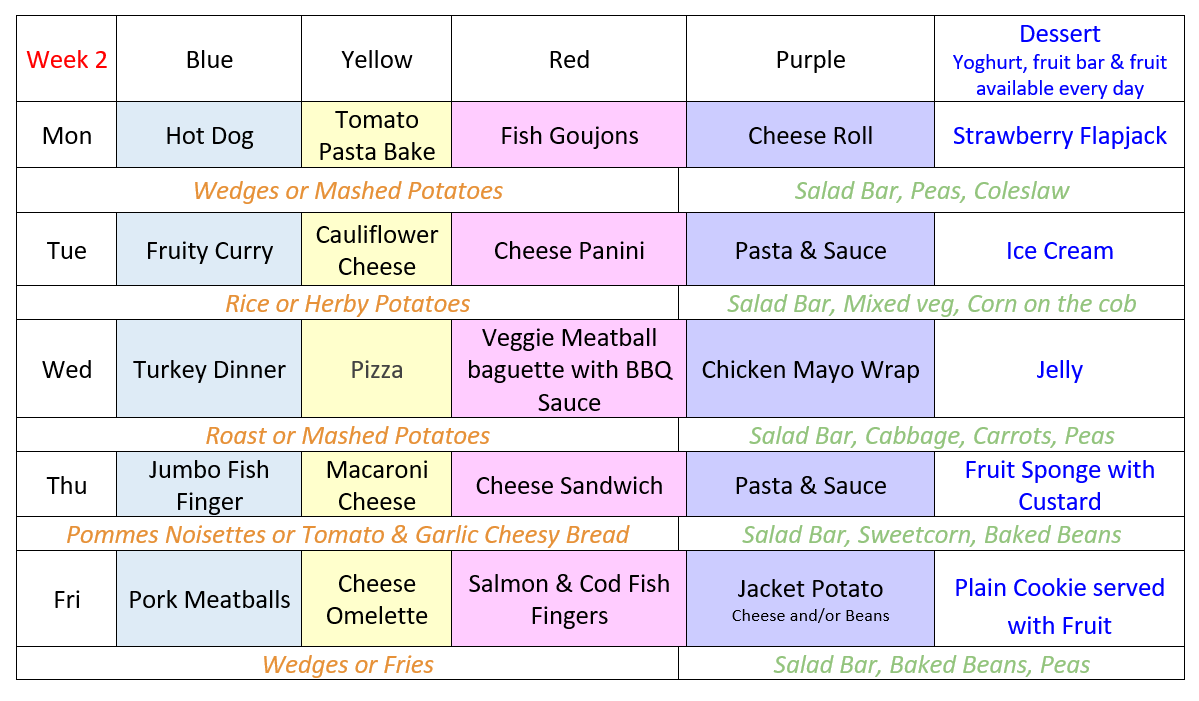Viewport: 1199px width, 701px height.
Task: Click the Ice Cream dessert entry
Action: [1059, 250]
